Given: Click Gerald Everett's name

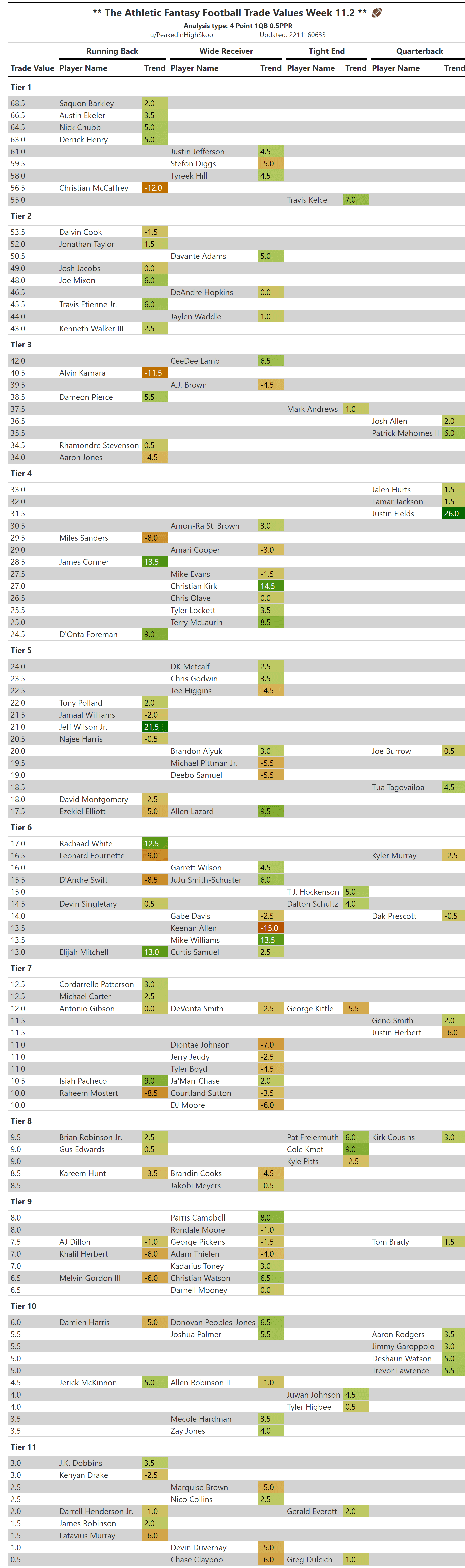Looking at the screenshot, I should point(312,1511).
